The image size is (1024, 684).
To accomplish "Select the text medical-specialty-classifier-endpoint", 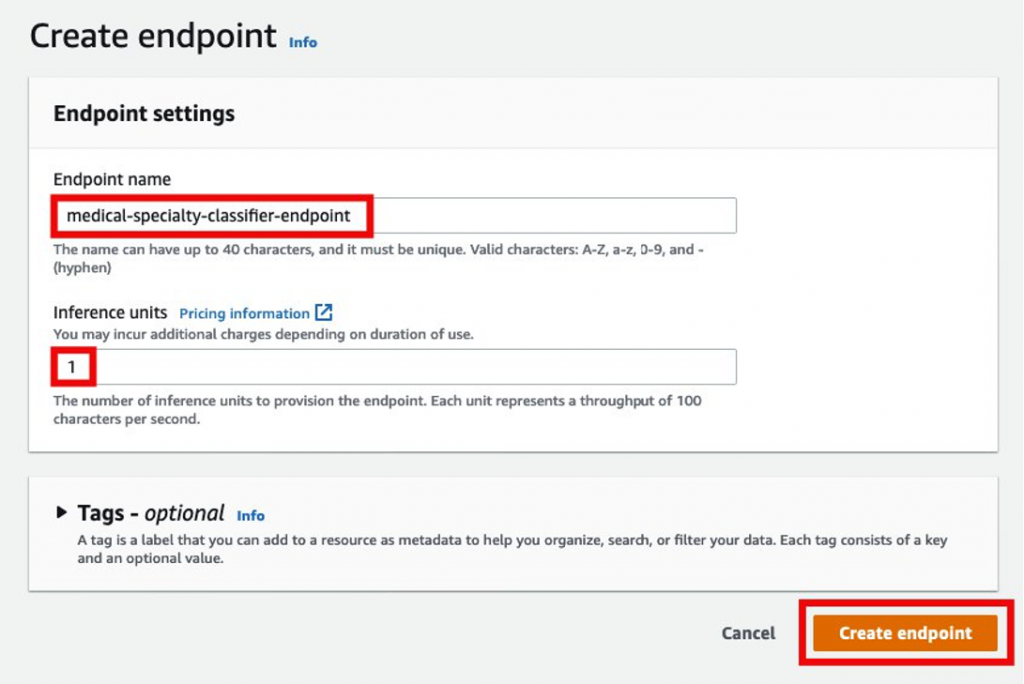I will 211,215.
